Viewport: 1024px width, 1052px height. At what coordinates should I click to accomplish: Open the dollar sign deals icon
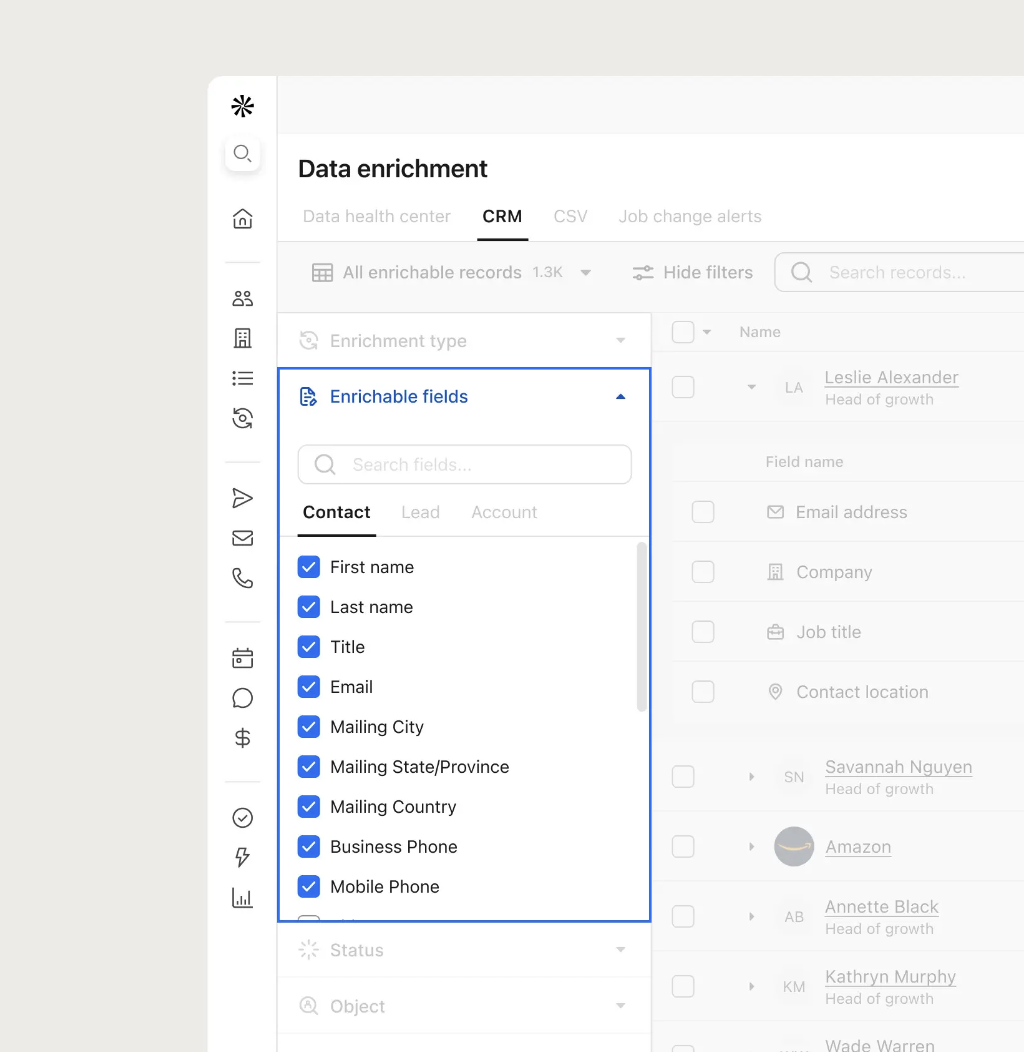(242, 738)
